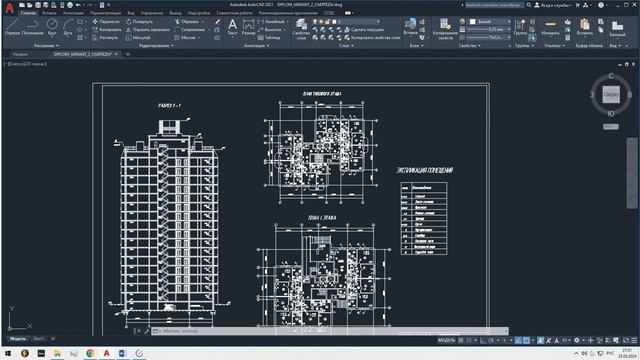Select the Отрезок (Line) tool
Image resolution: width=640 pixels, height=360 pixels.
pyautogui.click(x=12, y=27)
